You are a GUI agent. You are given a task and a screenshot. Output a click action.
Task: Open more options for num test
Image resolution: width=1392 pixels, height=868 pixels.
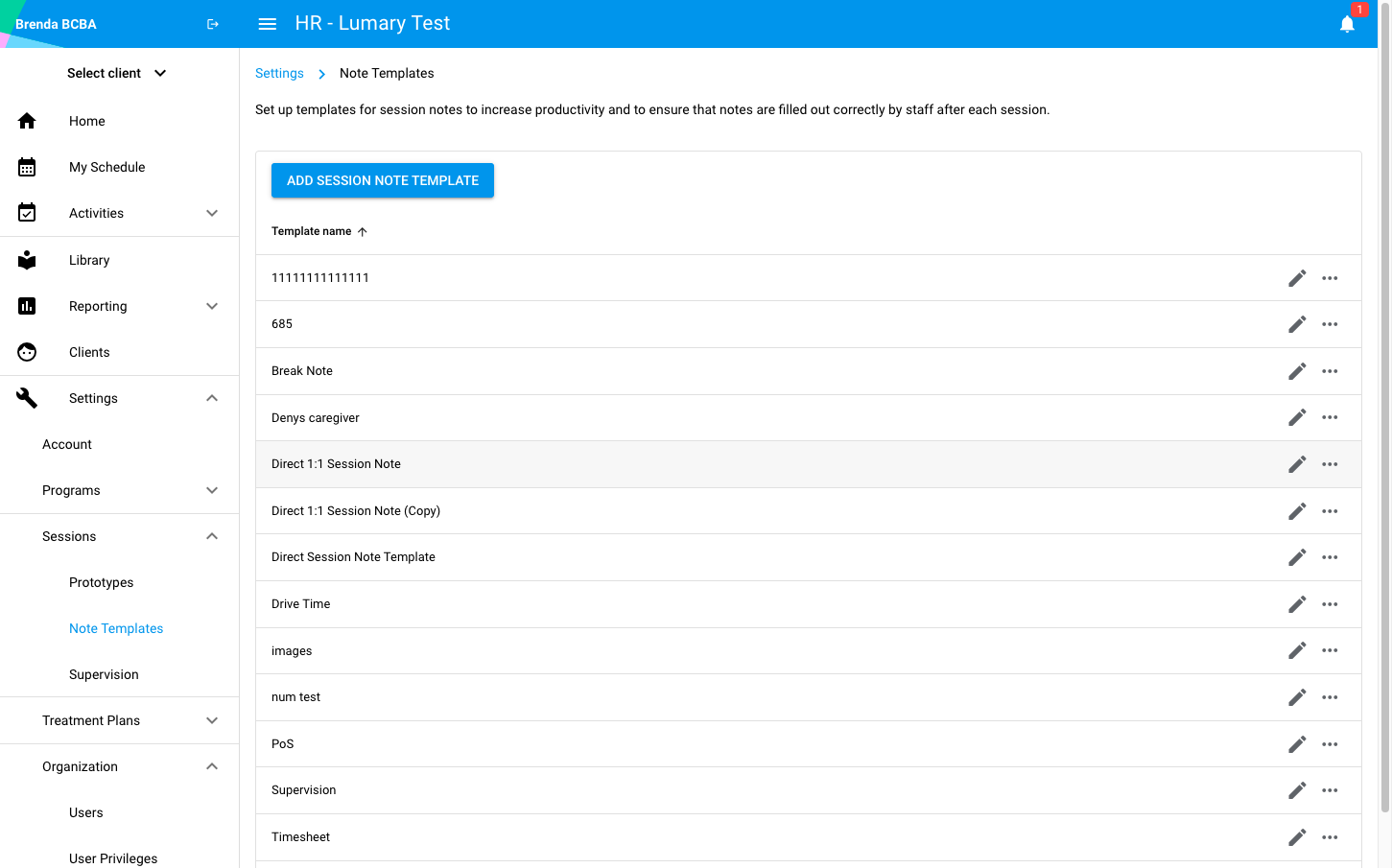click(x=1330, y=697)
